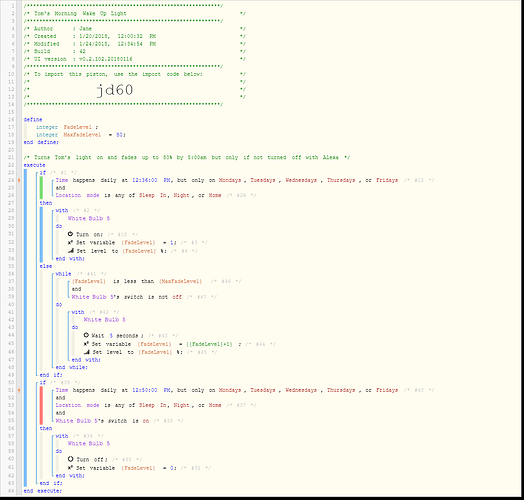Click the variable icon before Set variable FadeLevel = 1
This screenshot has width=524, height=500.
click(71, 242)
